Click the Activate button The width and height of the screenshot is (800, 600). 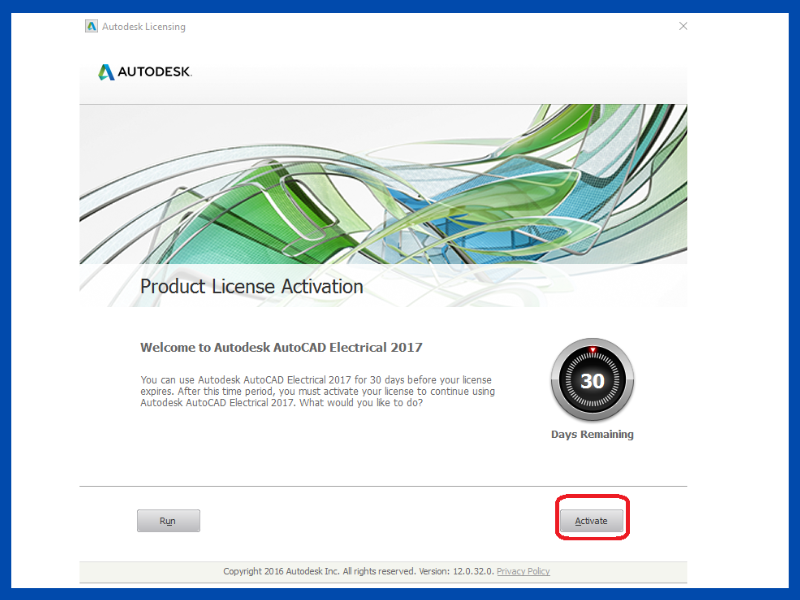click(592, 521)
